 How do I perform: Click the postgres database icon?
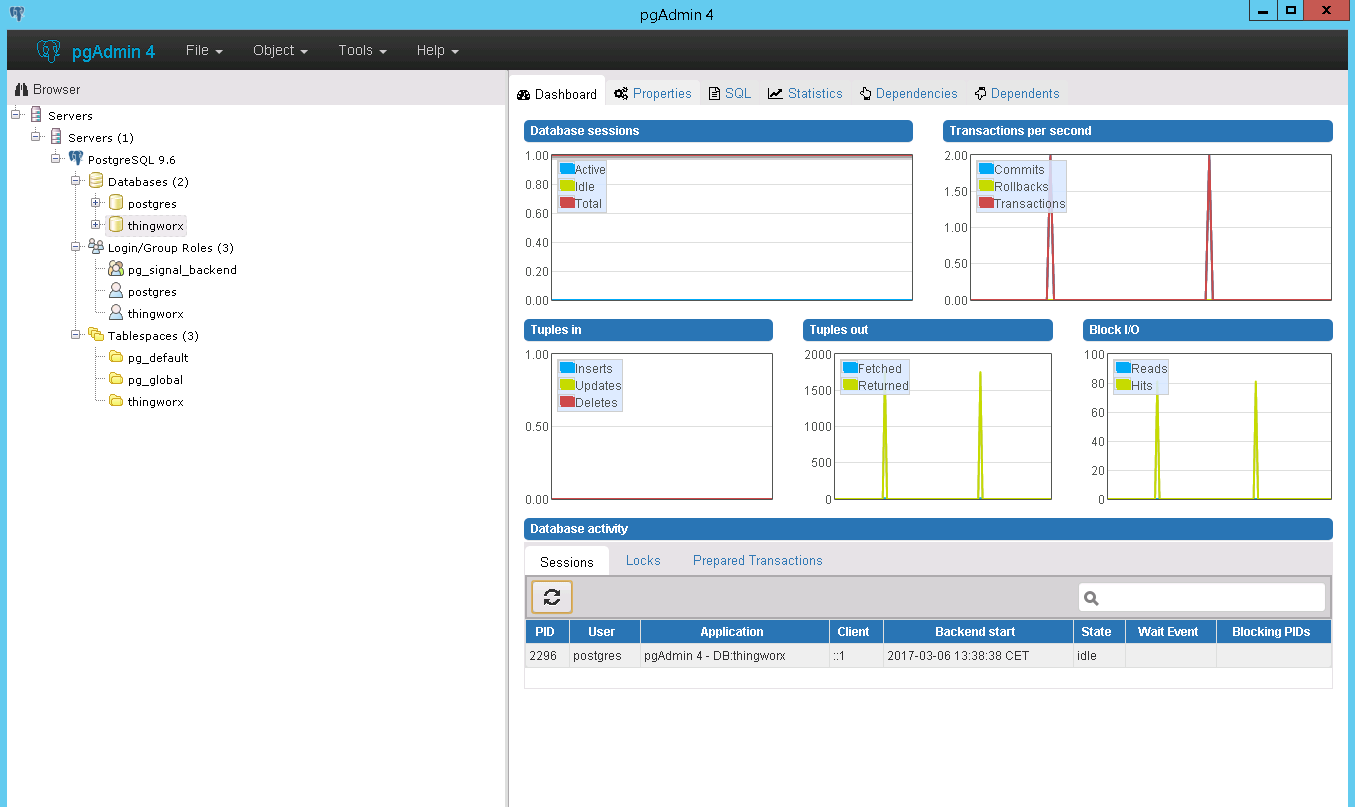116,203
